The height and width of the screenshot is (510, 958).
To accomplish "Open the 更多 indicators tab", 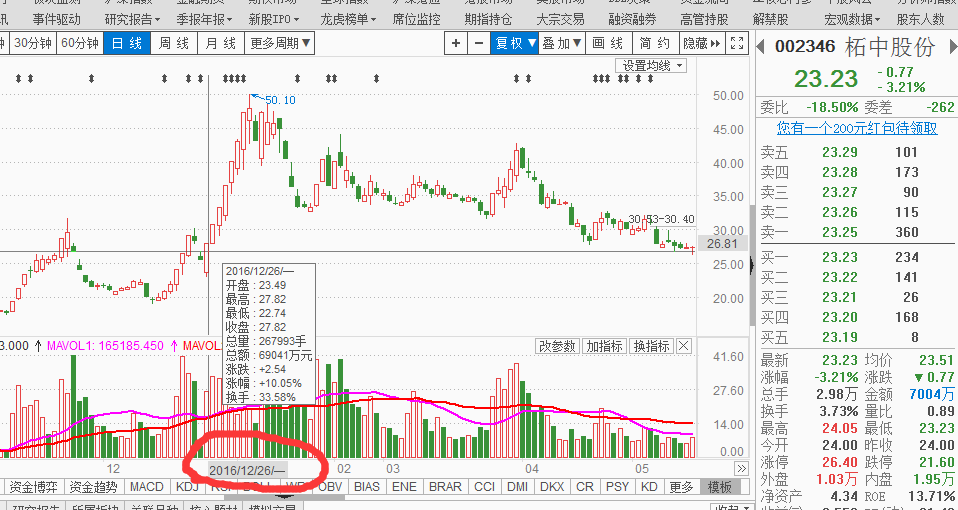I will click(681, 487).
